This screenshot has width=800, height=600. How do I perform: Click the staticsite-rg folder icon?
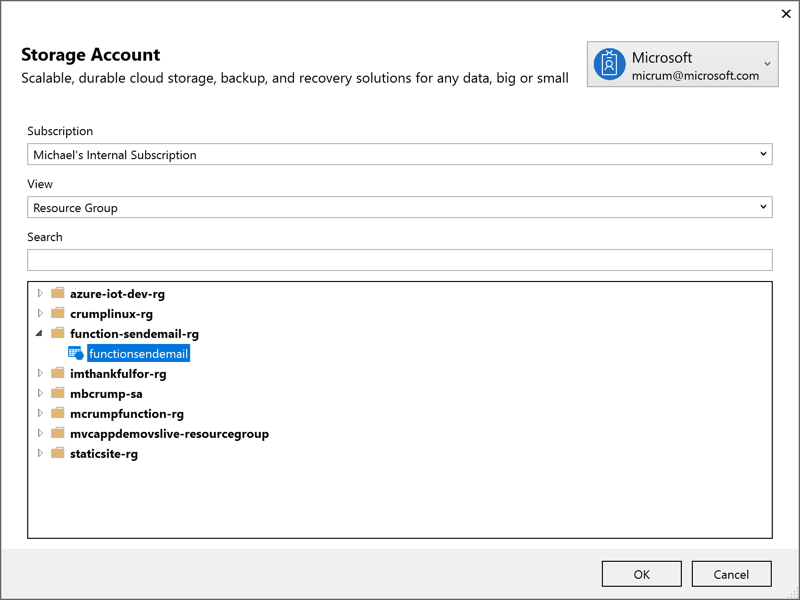(58, 453)
